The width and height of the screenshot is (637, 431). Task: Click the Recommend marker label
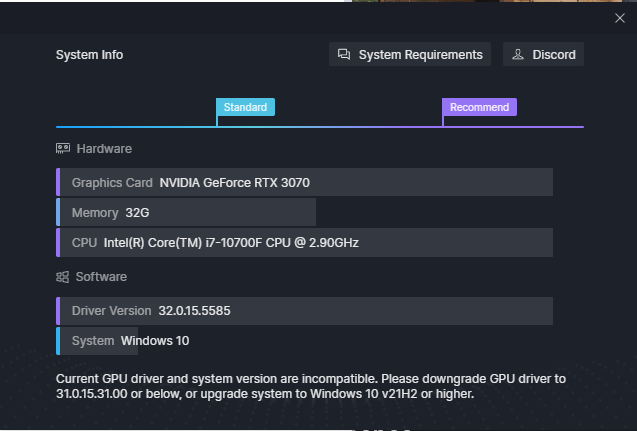tap(479, 107)
